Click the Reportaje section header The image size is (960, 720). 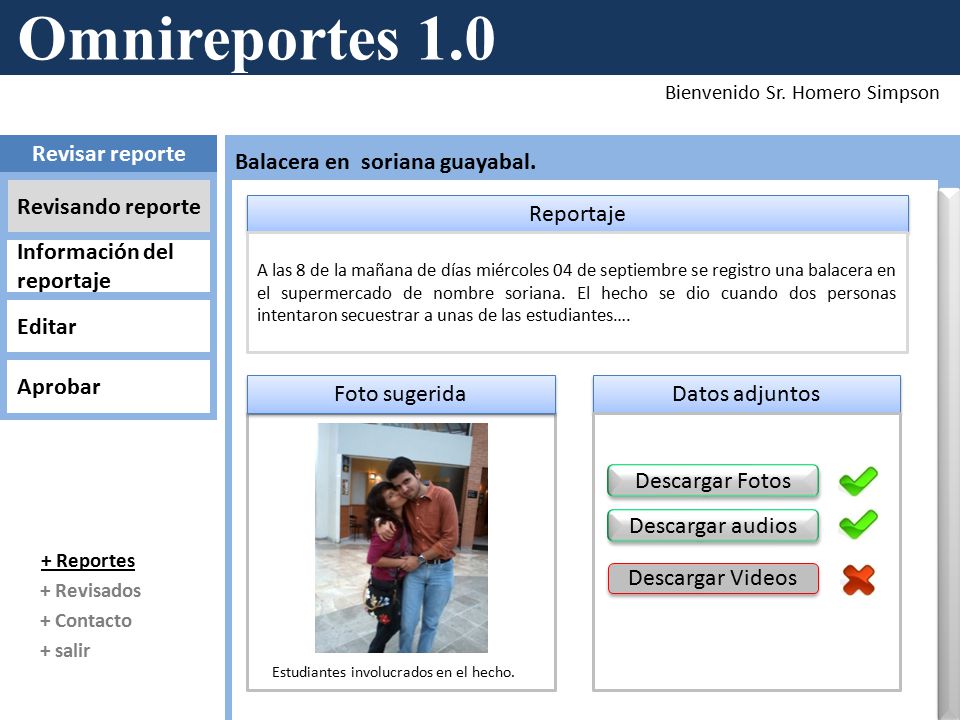[x=577, y=214]
